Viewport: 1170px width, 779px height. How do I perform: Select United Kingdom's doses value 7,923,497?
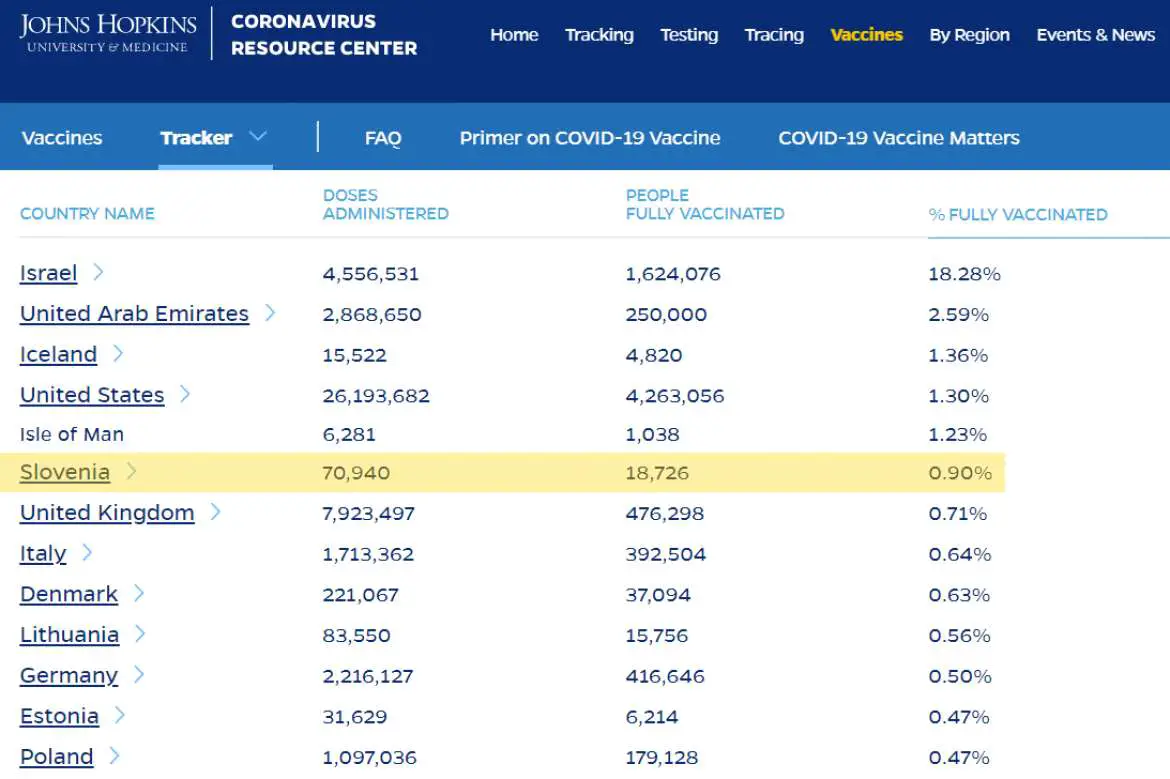click(369, 513)
